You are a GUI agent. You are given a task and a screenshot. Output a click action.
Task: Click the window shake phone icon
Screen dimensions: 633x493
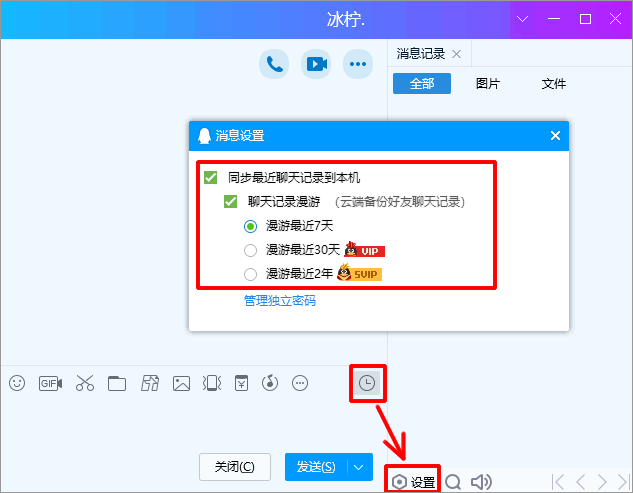(211, 383)
